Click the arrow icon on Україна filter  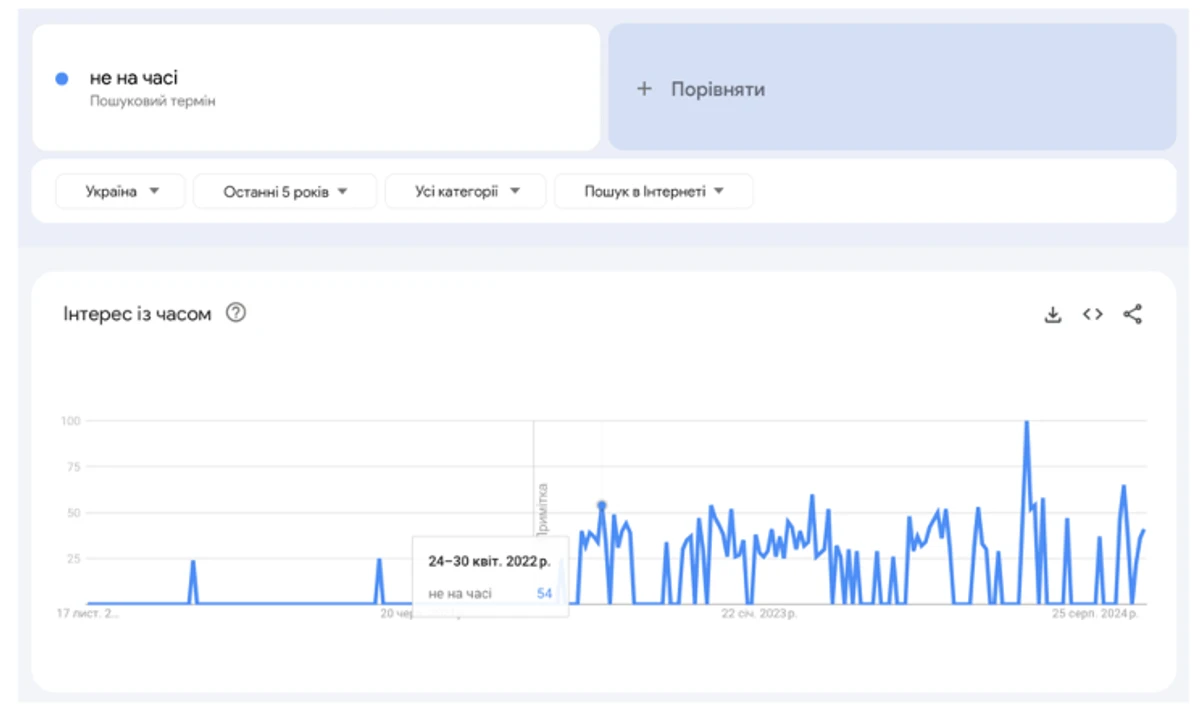click(x=154, y=192)
